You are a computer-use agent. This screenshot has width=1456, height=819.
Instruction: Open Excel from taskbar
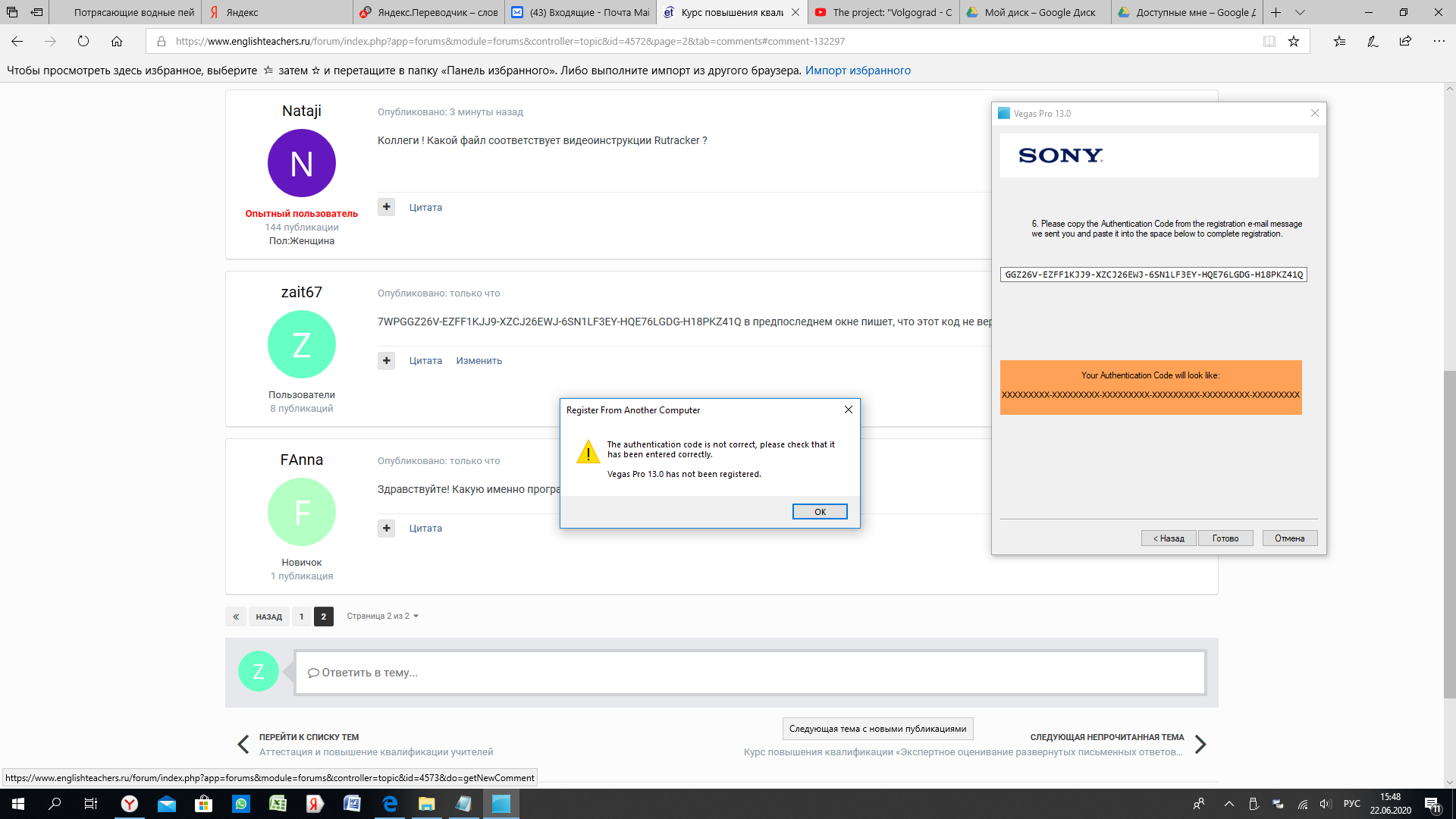278,804
